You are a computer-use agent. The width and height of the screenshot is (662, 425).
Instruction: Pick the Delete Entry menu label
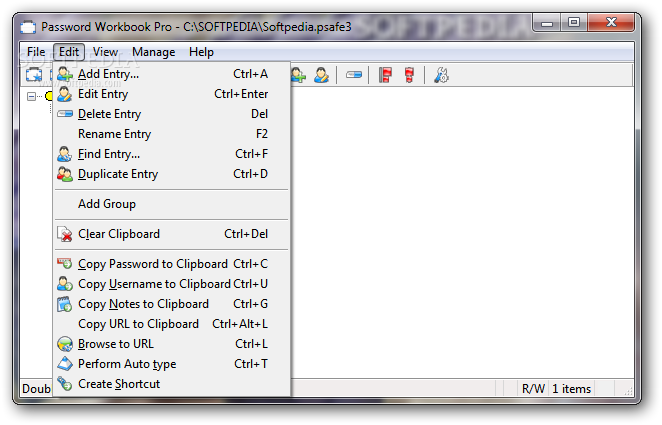pos(110,114)
